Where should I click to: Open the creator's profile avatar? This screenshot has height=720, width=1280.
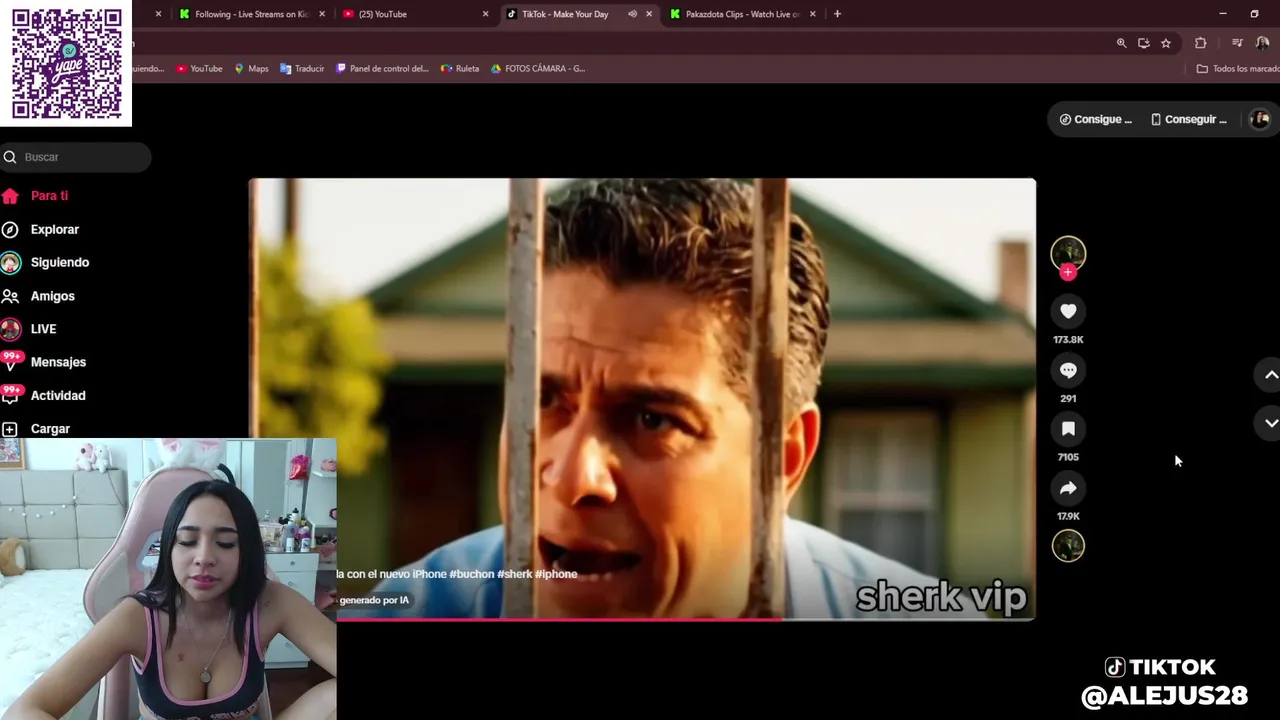1068,253
